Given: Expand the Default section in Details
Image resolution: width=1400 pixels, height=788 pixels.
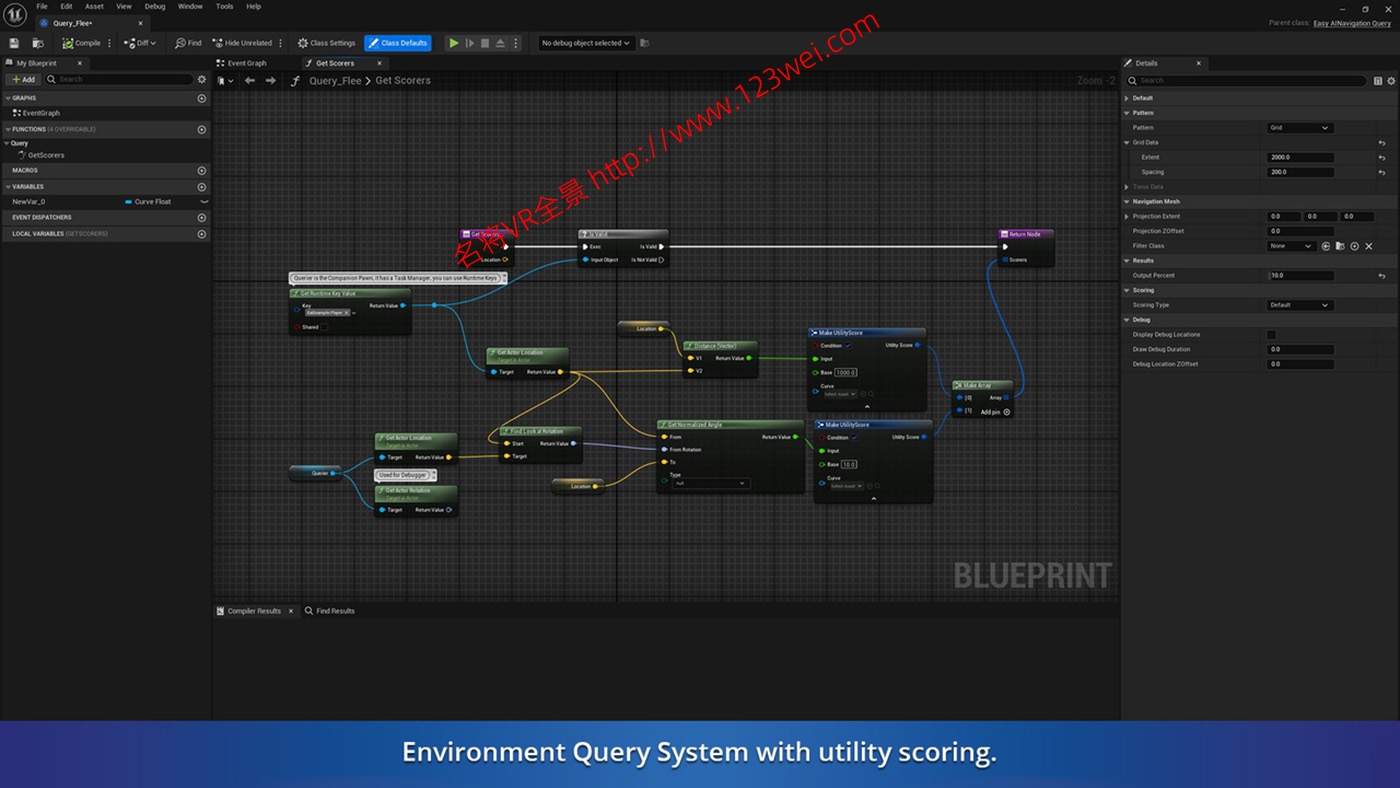Looking at the screenshot, I should pos(1127,98).
